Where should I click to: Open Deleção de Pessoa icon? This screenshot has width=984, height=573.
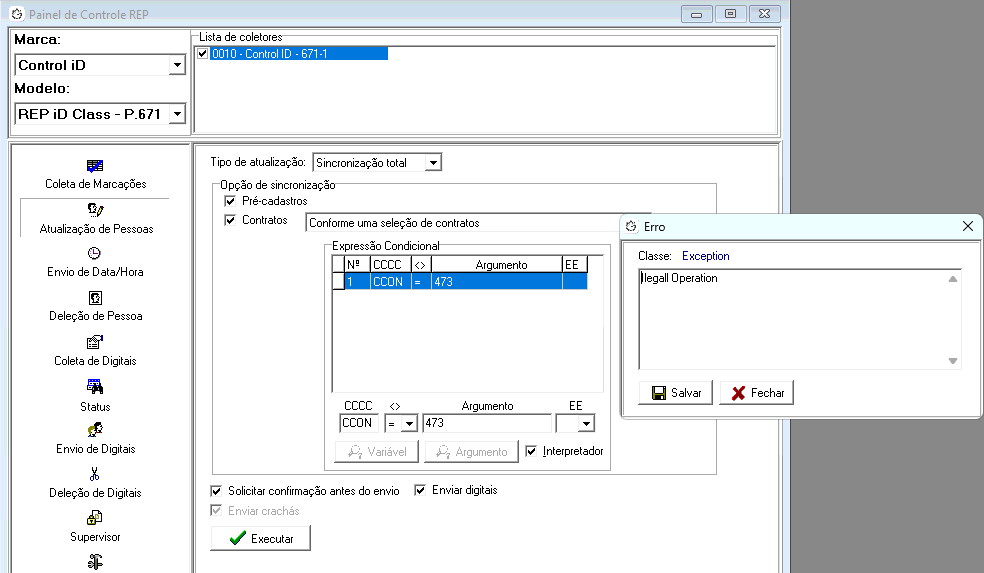coord(95,298)
